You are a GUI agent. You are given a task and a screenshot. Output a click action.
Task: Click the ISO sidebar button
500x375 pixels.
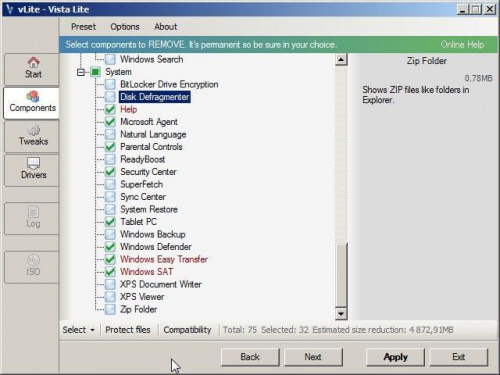pyautogui.click(x=32, y=267)
